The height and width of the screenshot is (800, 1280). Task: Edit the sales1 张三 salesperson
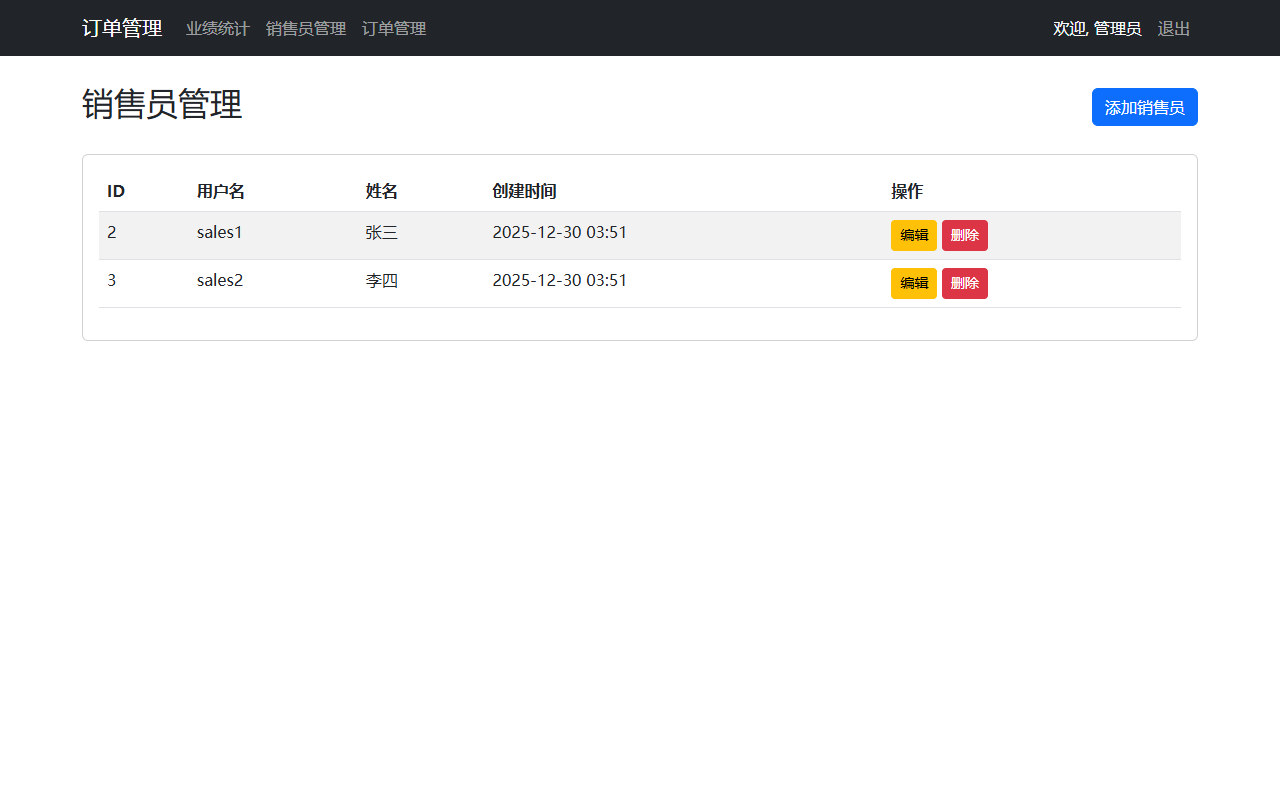pos(913,235)
